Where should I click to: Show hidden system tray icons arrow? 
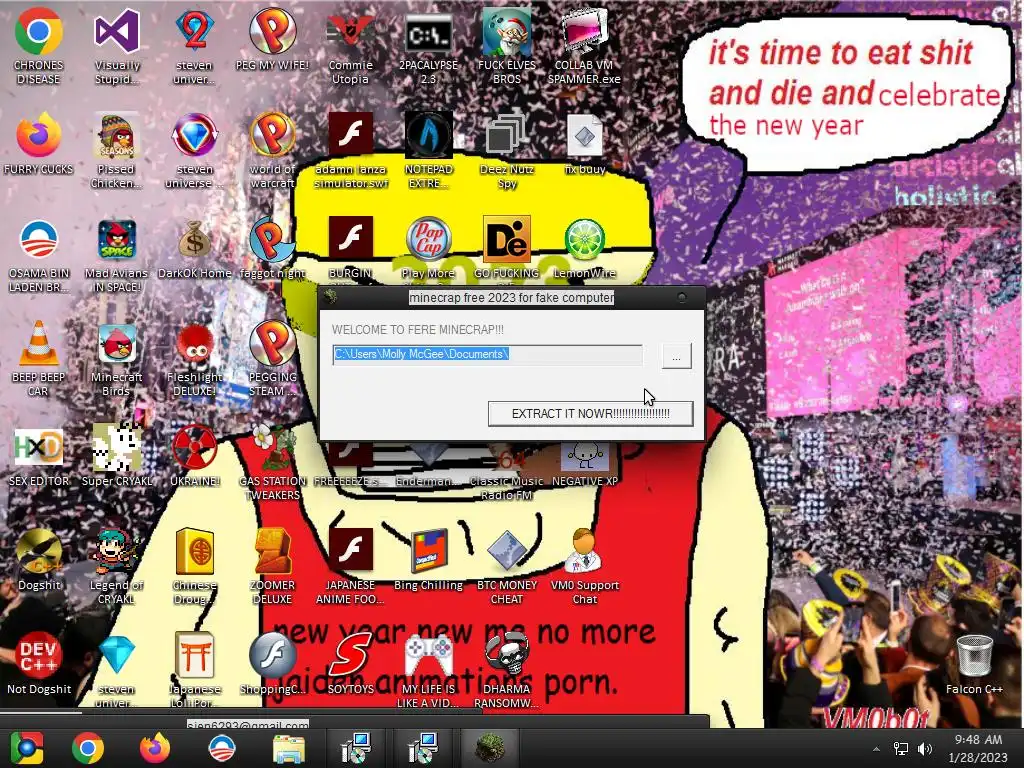tap(876, 749)
